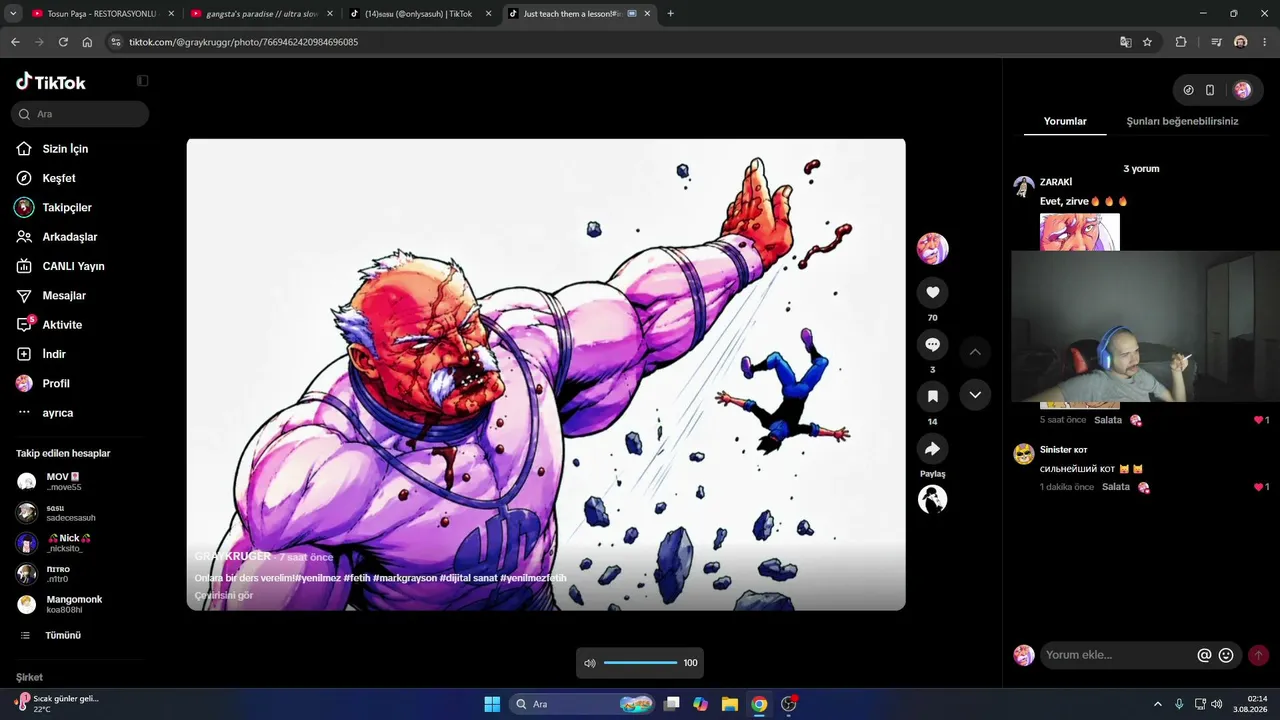Switch to Şunları beğenebilirsiniz tab

click(x=1182, y=121)
